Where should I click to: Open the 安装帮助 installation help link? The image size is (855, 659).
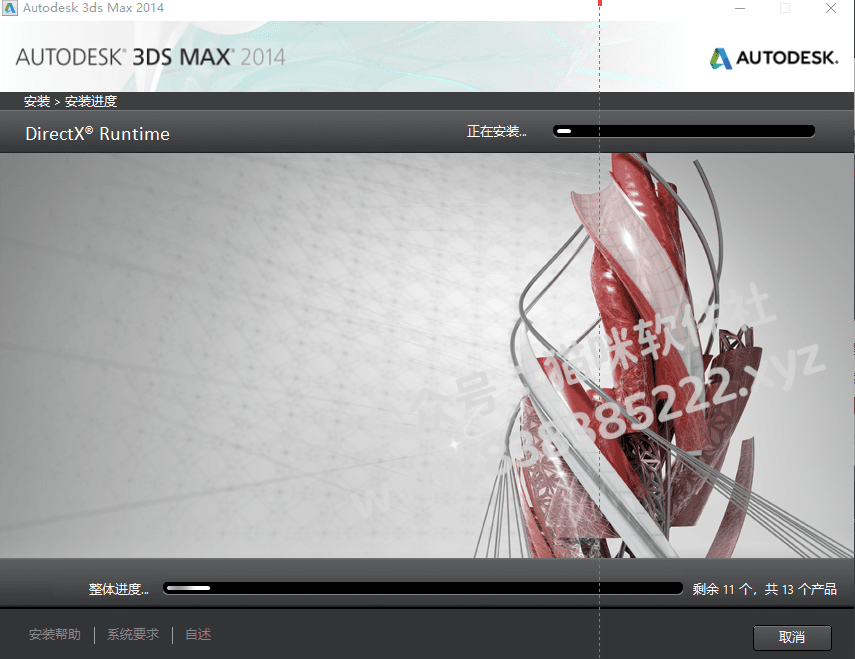coord(55,634)
